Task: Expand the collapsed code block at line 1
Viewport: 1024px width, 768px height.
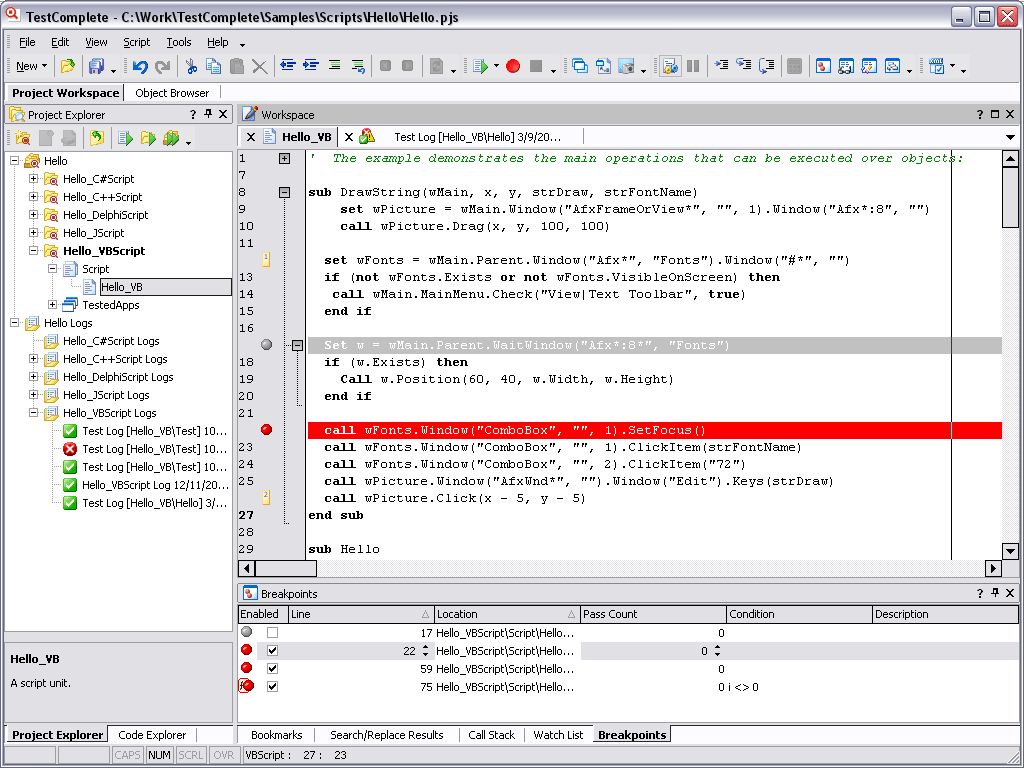Action: click(284, 158)
